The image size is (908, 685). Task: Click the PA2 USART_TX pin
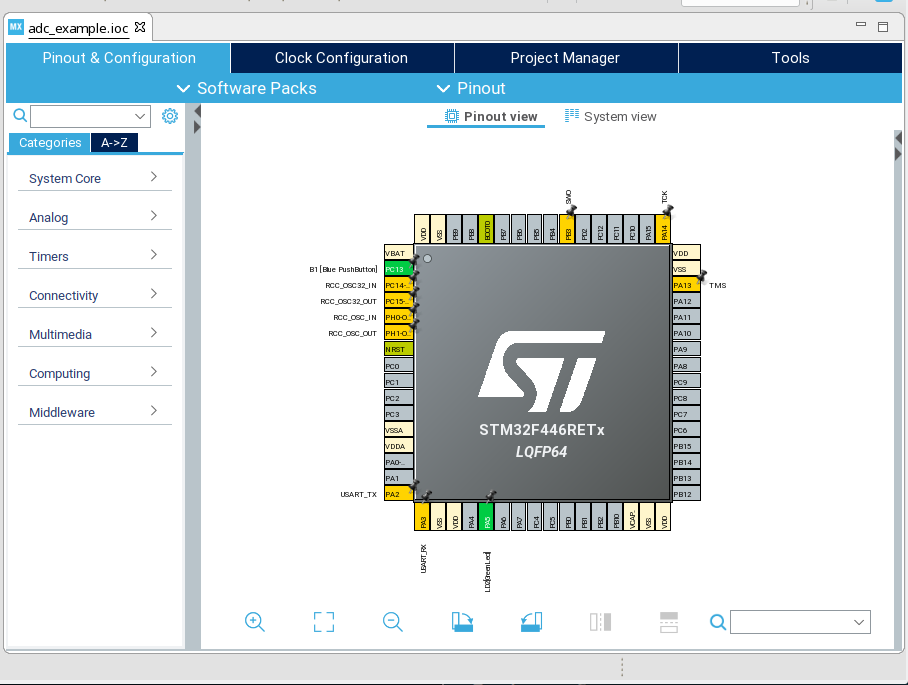(x=398, y=494)
